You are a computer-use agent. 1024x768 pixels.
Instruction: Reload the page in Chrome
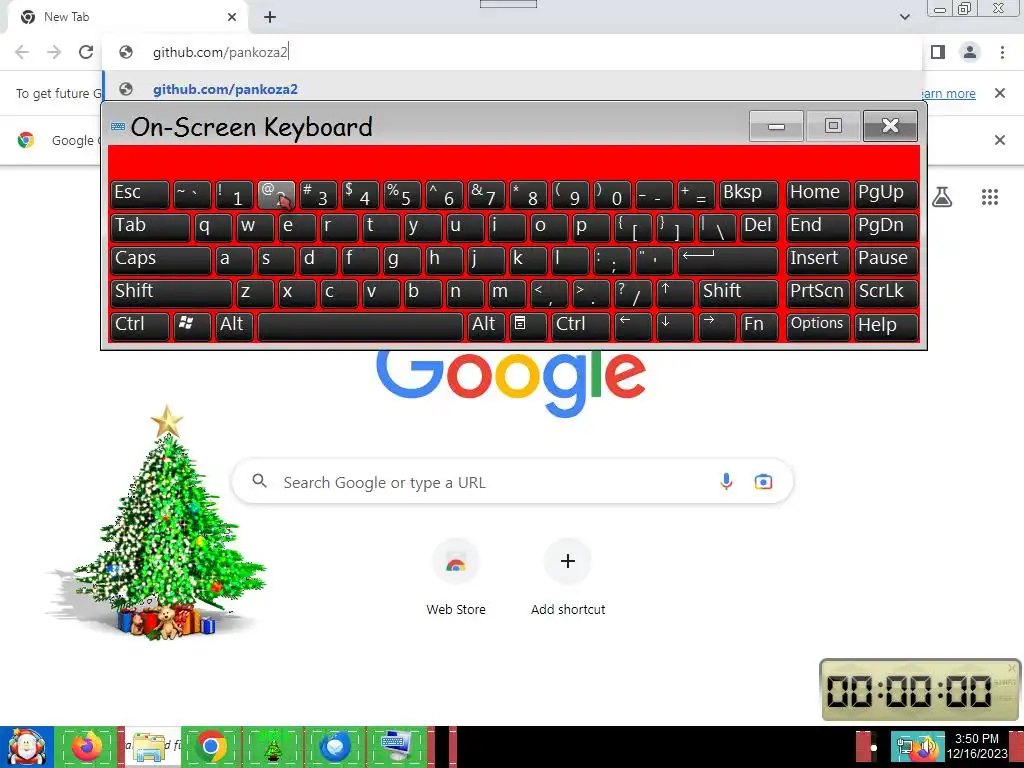(86, 52)
